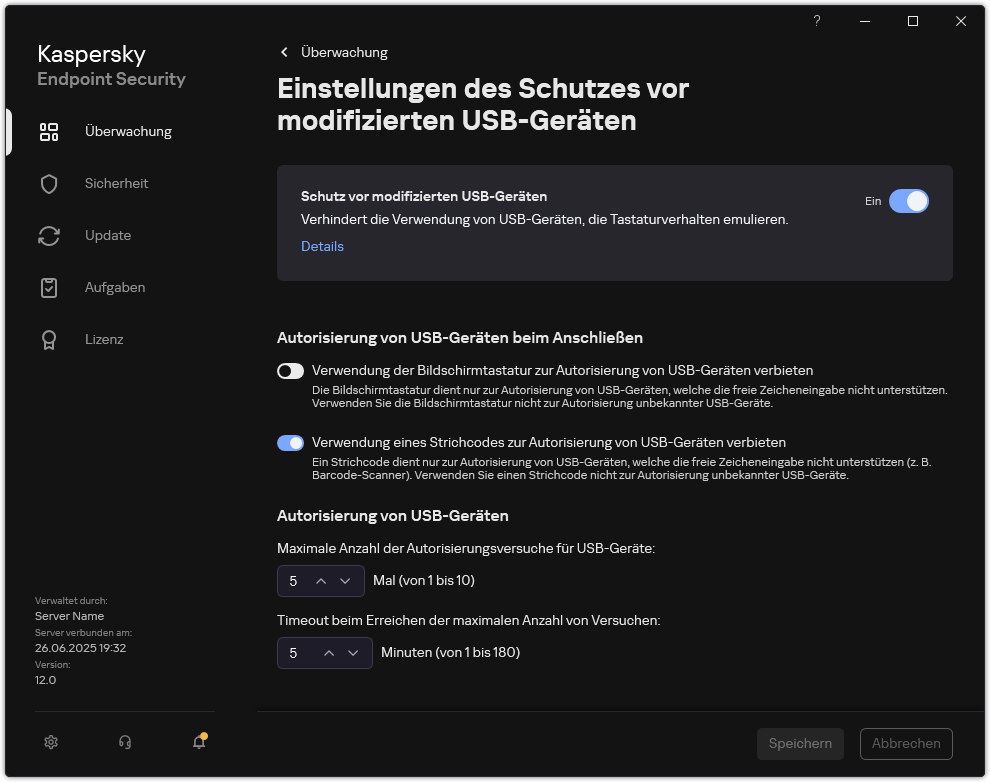Click the support headset icon
The image size is (990, 782).
pos(124,742)
